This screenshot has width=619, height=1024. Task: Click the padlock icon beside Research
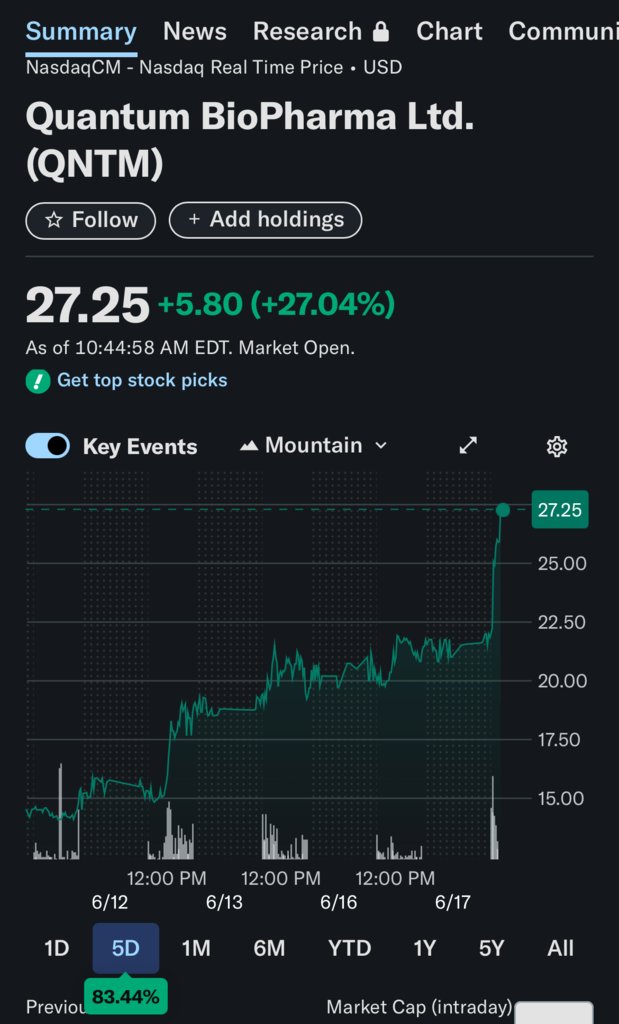[381, 32]
